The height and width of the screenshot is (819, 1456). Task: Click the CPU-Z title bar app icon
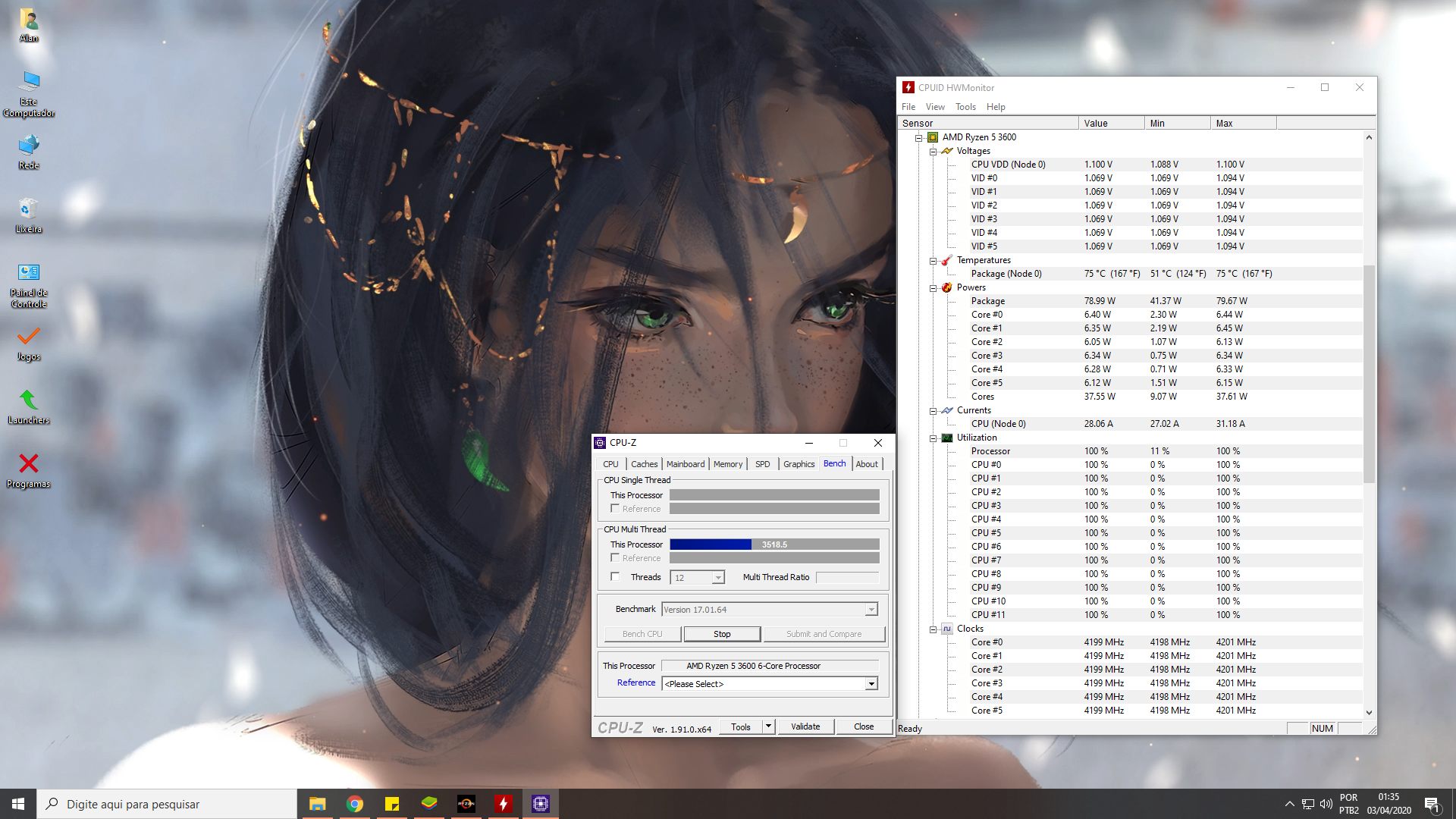pyautogui.click(x=600, y=443)
